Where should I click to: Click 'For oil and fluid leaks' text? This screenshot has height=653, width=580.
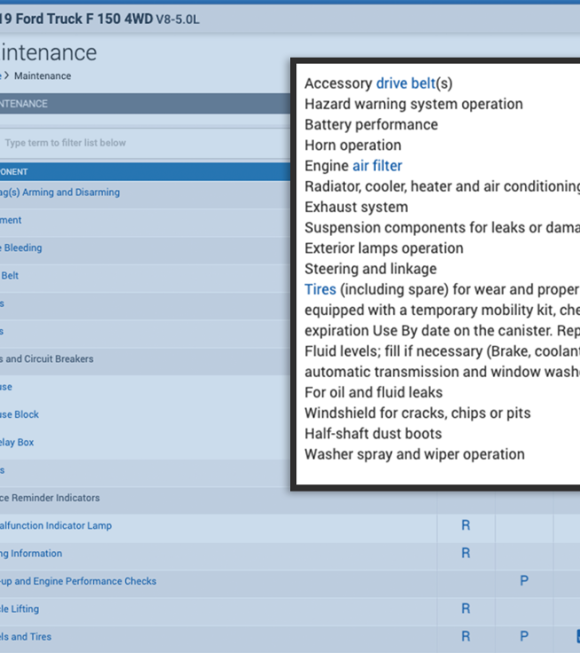coord(373,392)
